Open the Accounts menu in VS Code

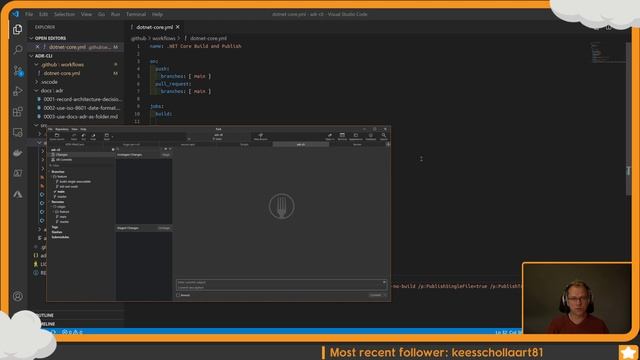pyautogui.click(x=18, y=296)
